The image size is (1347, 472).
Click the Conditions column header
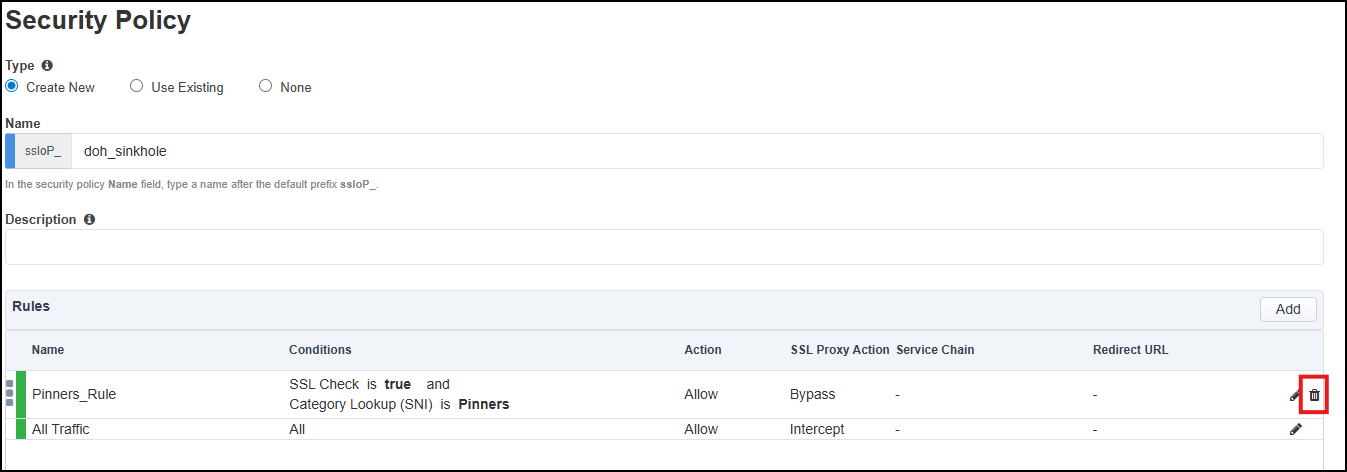(x=320, y=350)
